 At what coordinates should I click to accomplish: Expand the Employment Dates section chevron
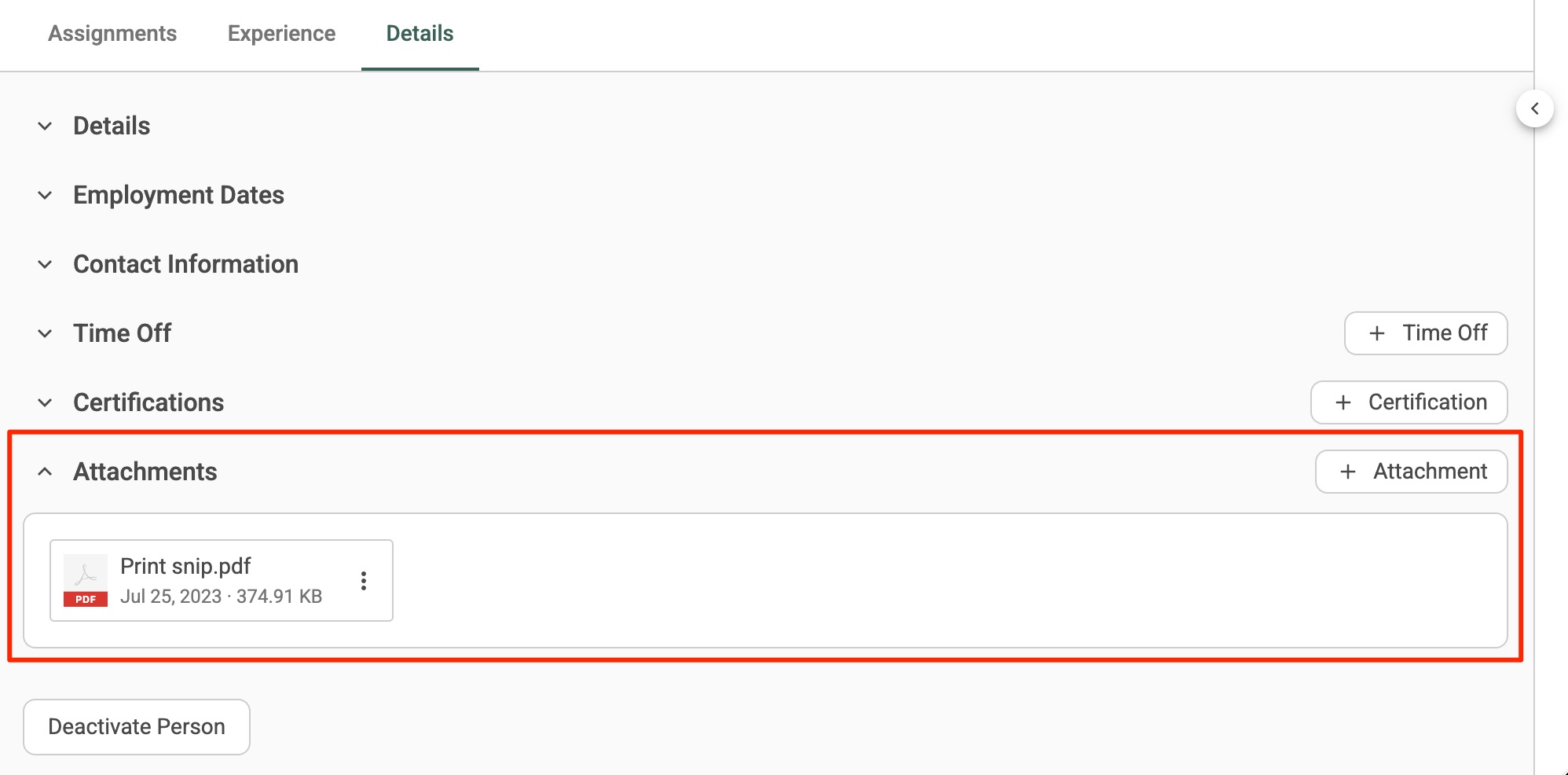(x=46, y=195)
